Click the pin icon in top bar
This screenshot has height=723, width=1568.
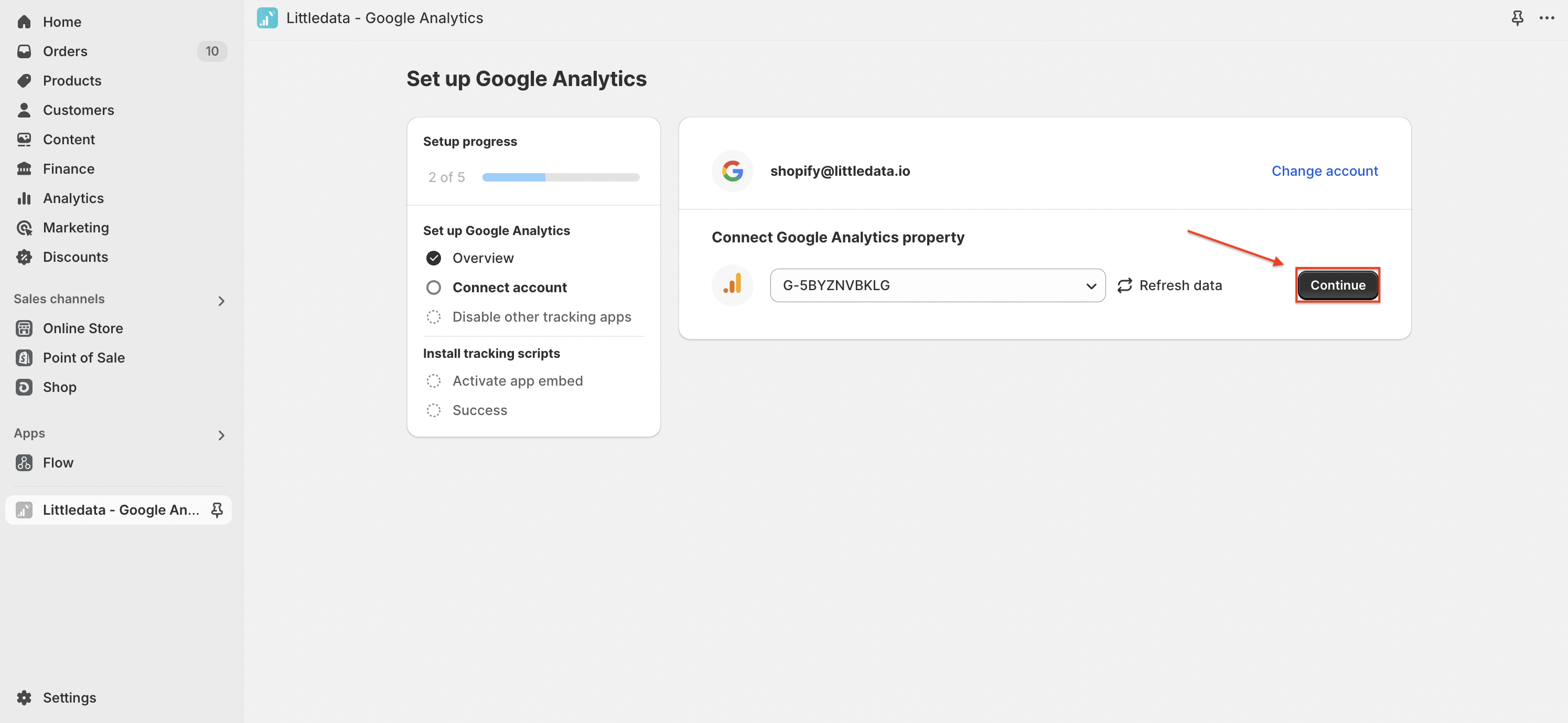[x=1517, y=18]
